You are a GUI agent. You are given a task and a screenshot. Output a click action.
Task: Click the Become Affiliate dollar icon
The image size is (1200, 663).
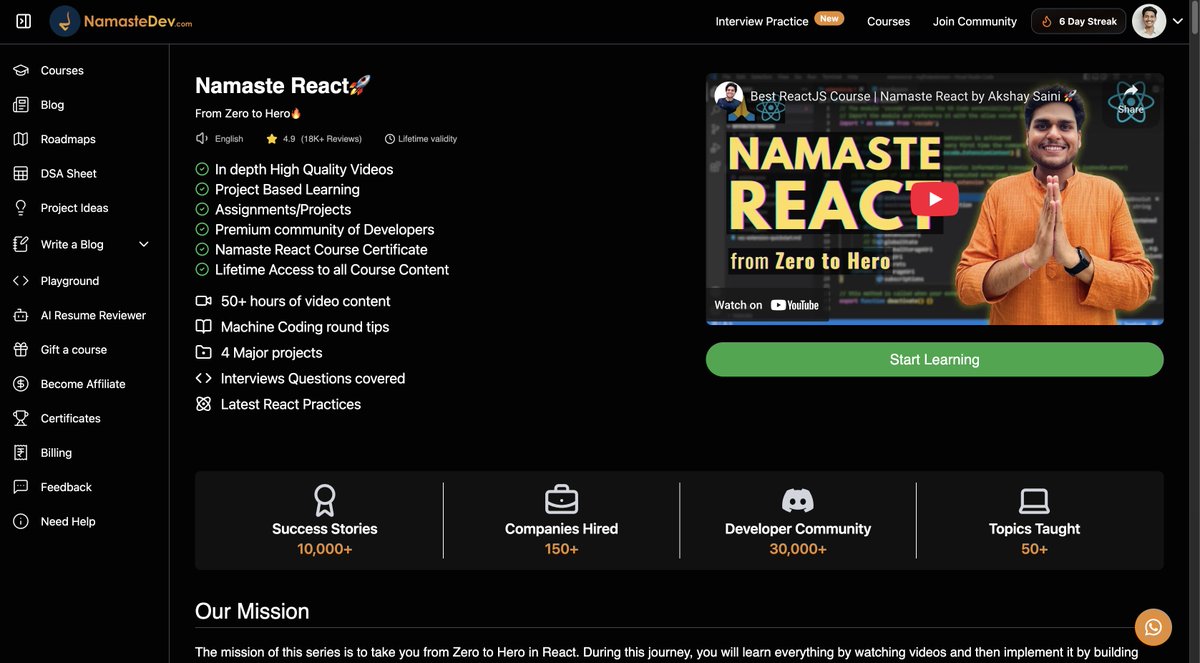(21, 384)
